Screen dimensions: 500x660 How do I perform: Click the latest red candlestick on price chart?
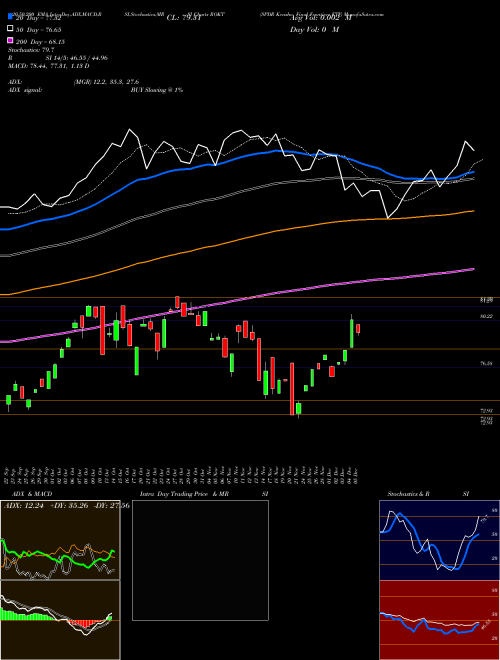click(x=358, y=328)
